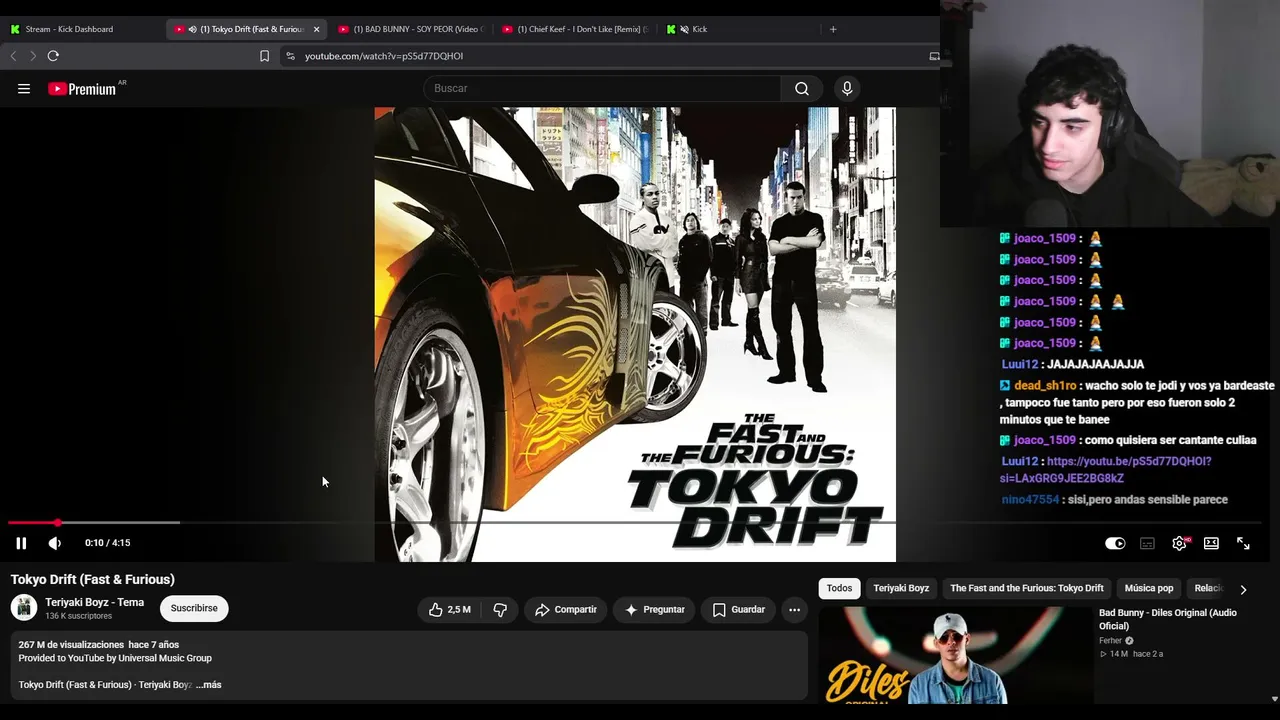
Task: Click the nino47554 username in chat
Action: tap(1030, 500)
